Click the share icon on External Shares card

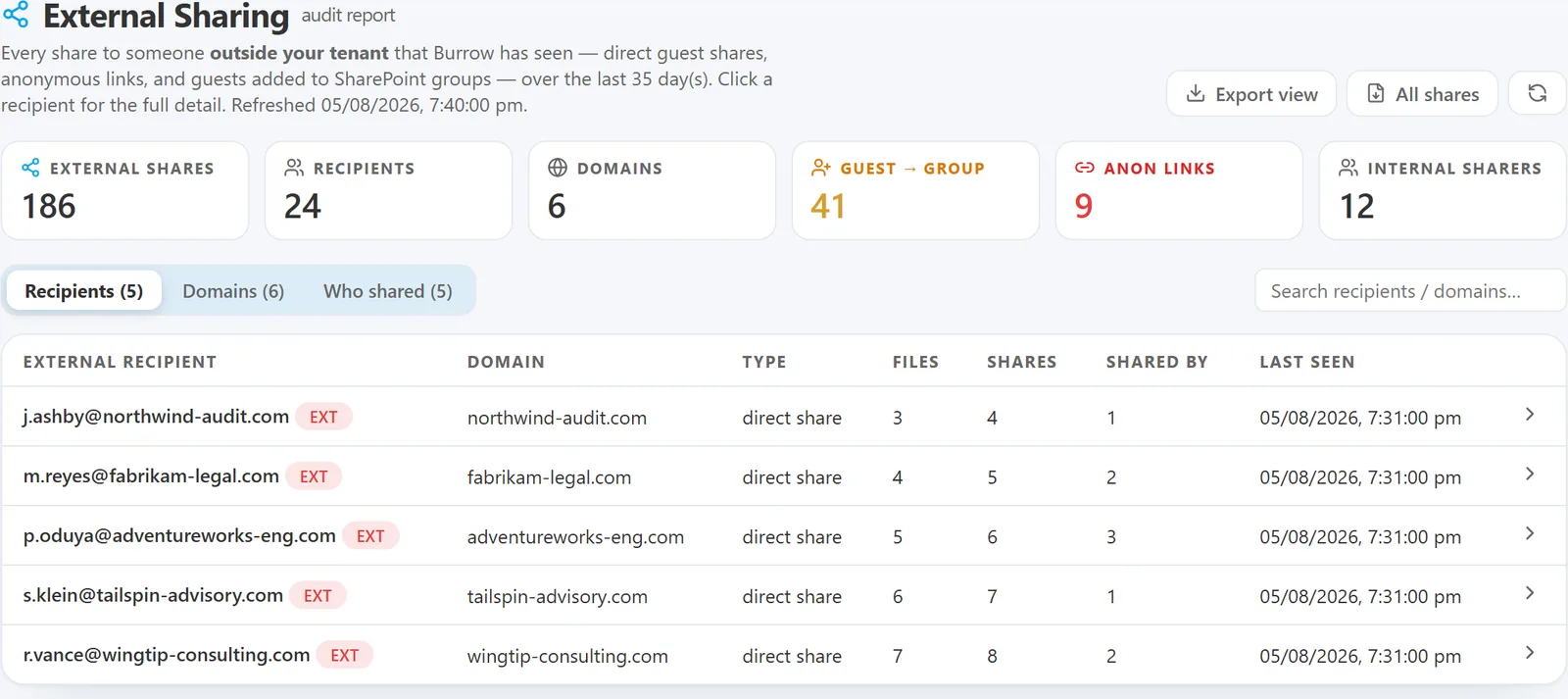pyautogui.click(x=31, y=168)
